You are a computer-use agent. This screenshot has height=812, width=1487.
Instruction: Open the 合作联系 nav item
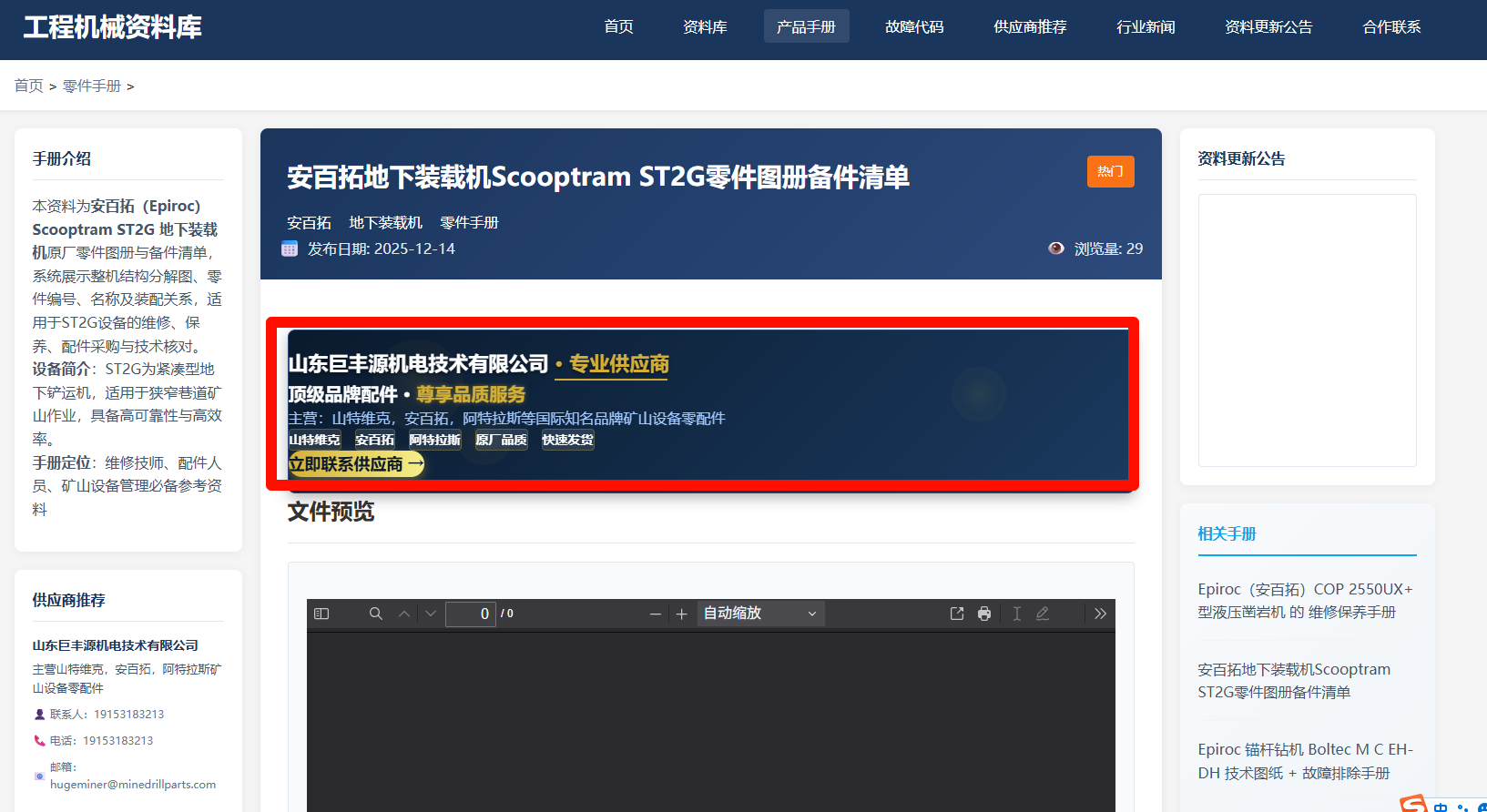[1391, 26]
